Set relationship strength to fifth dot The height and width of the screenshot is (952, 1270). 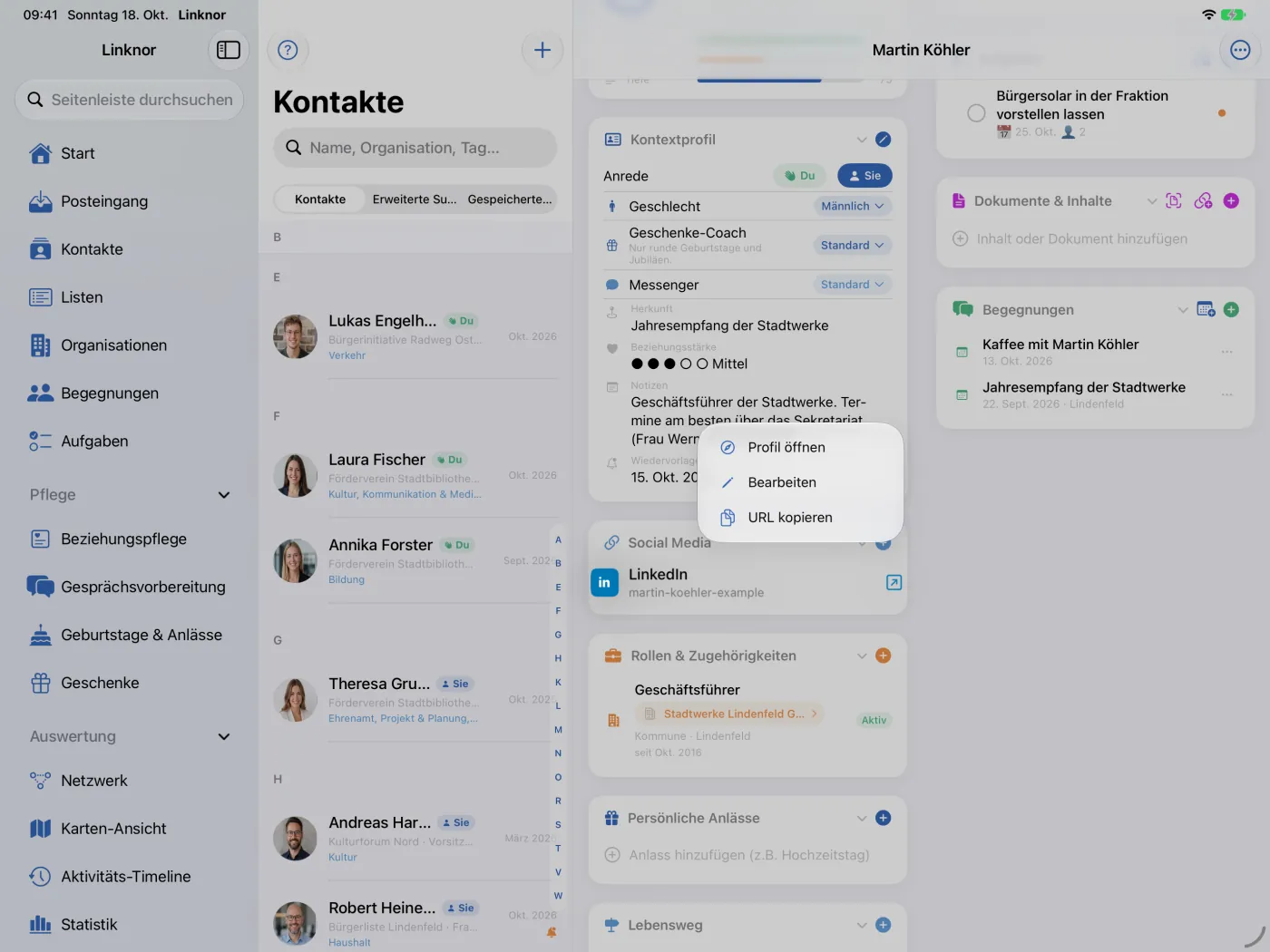[x=702, y=364]
